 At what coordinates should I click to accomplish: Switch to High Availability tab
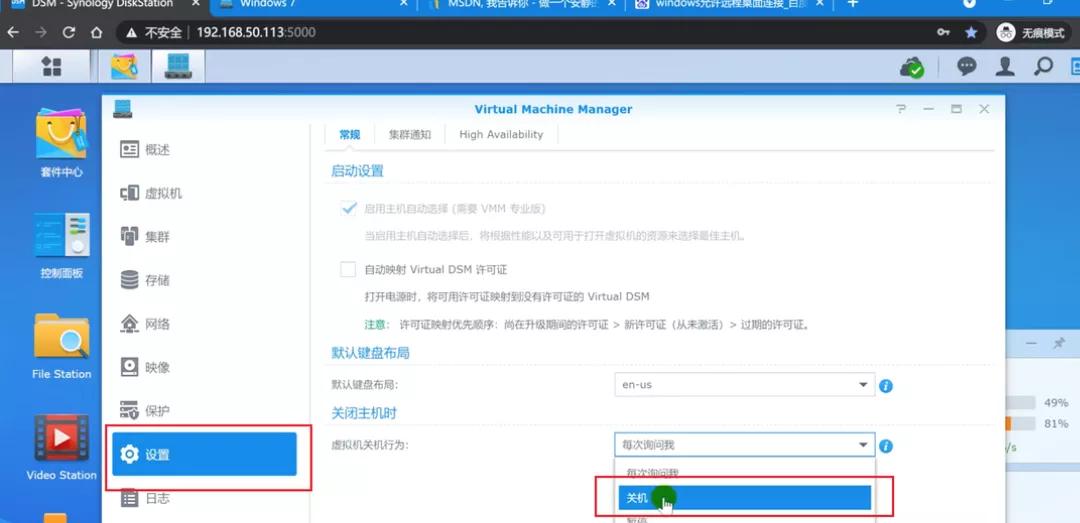click(x=501, y=135)
